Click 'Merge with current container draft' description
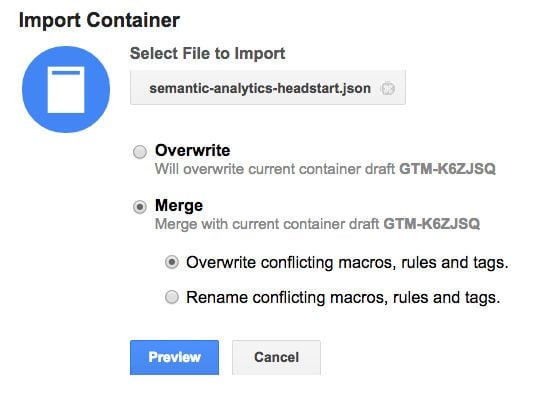Image resolution: width=548 pixels, height=395 pixels. point(267,224)
